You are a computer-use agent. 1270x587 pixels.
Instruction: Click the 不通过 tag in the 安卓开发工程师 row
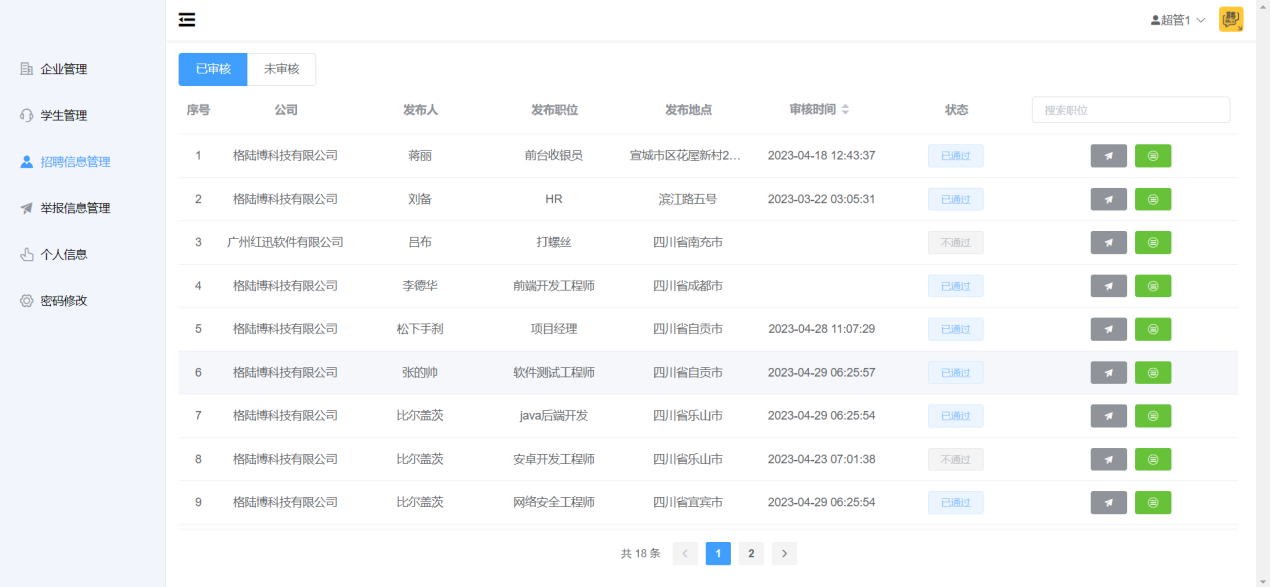[x=956, y=459]
